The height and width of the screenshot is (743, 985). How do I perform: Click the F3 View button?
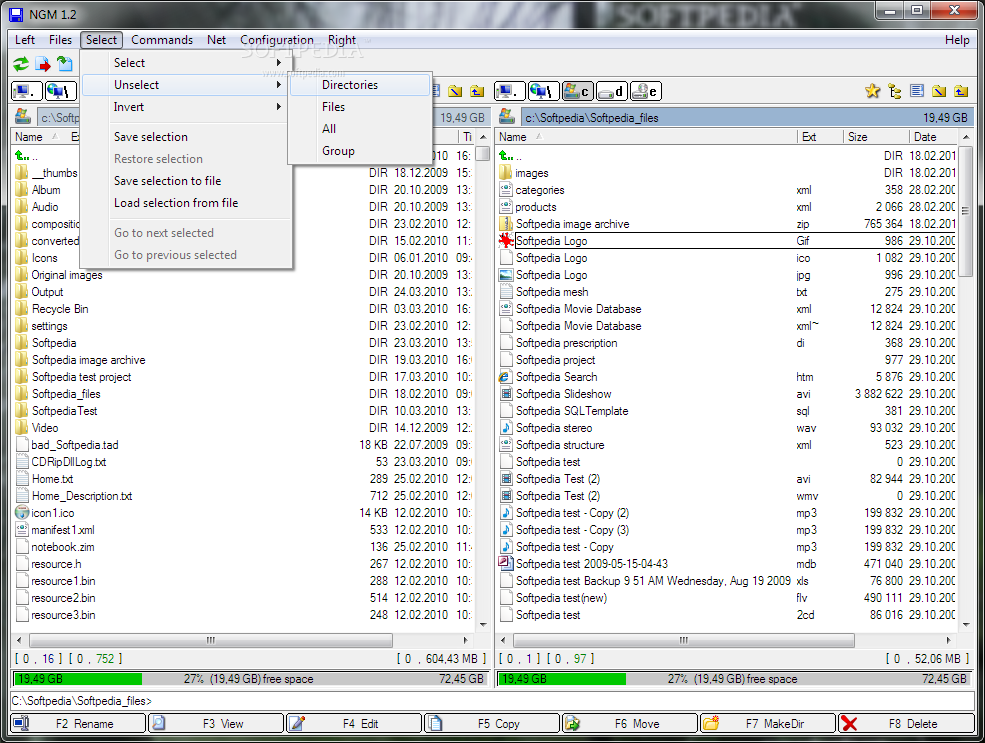point(217,724)
